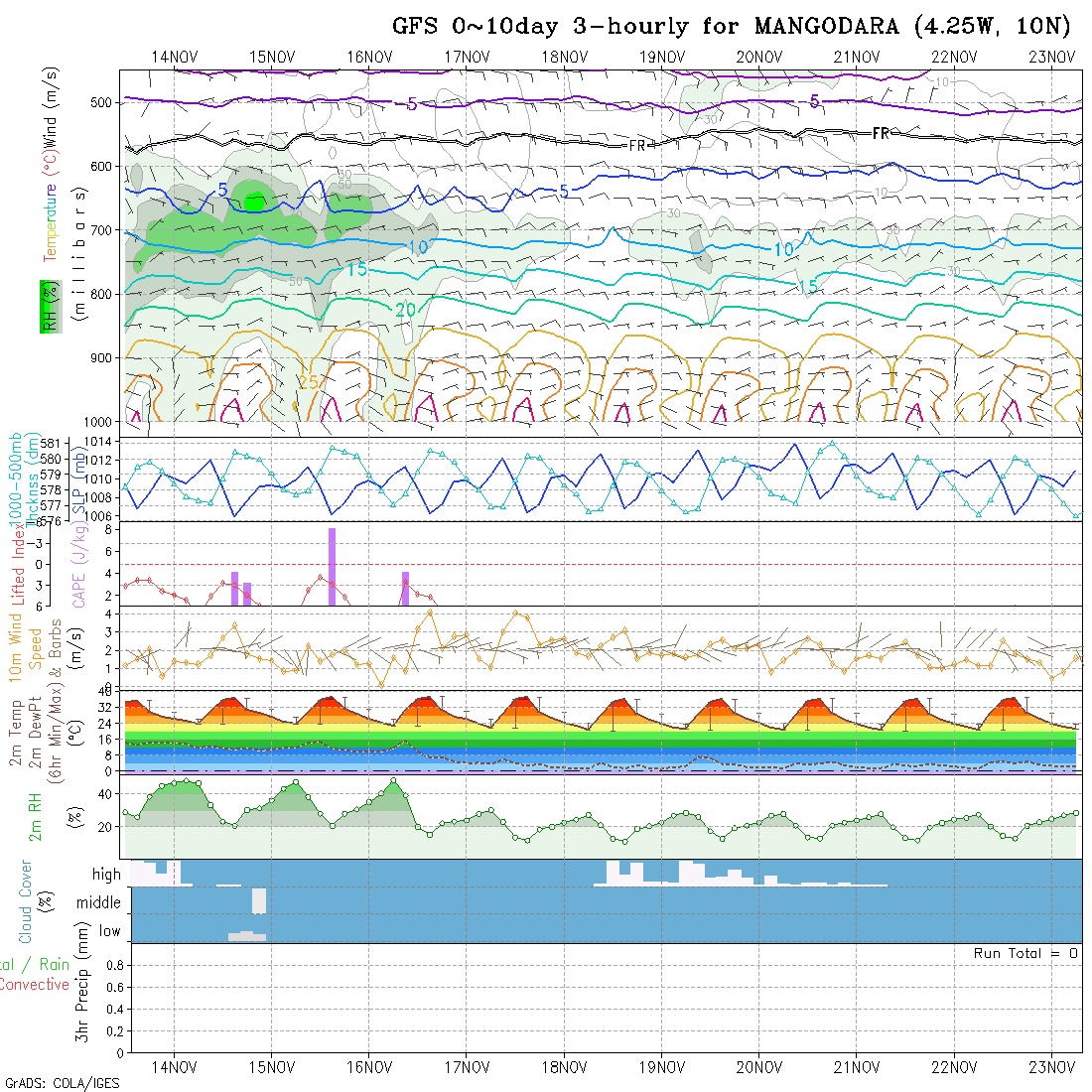Screen dimensions: 1092x1092
Task: Click the low cloud cover row label
Action: coord(109,931)
